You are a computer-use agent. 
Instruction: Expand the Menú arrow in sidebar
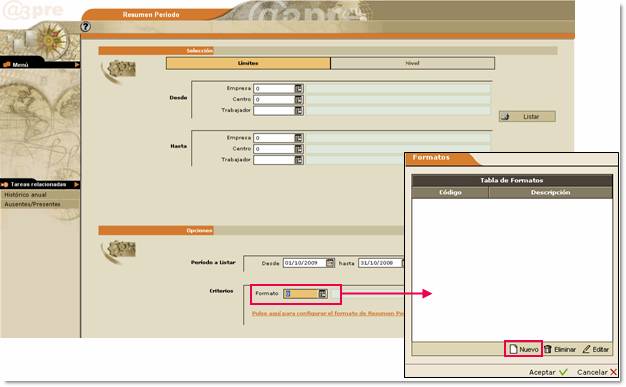click(76, 65)
